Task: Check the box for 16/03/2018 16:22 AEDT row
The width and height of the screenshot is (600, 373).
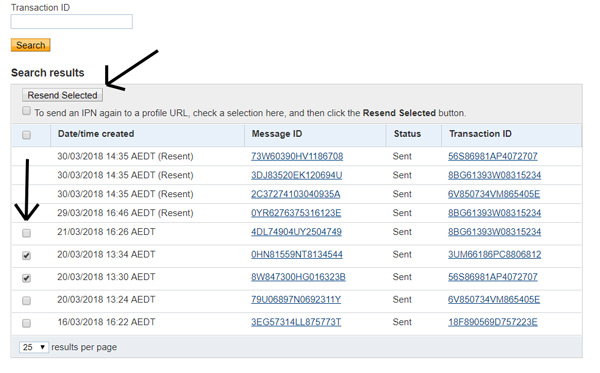Action: click(26, 323)
